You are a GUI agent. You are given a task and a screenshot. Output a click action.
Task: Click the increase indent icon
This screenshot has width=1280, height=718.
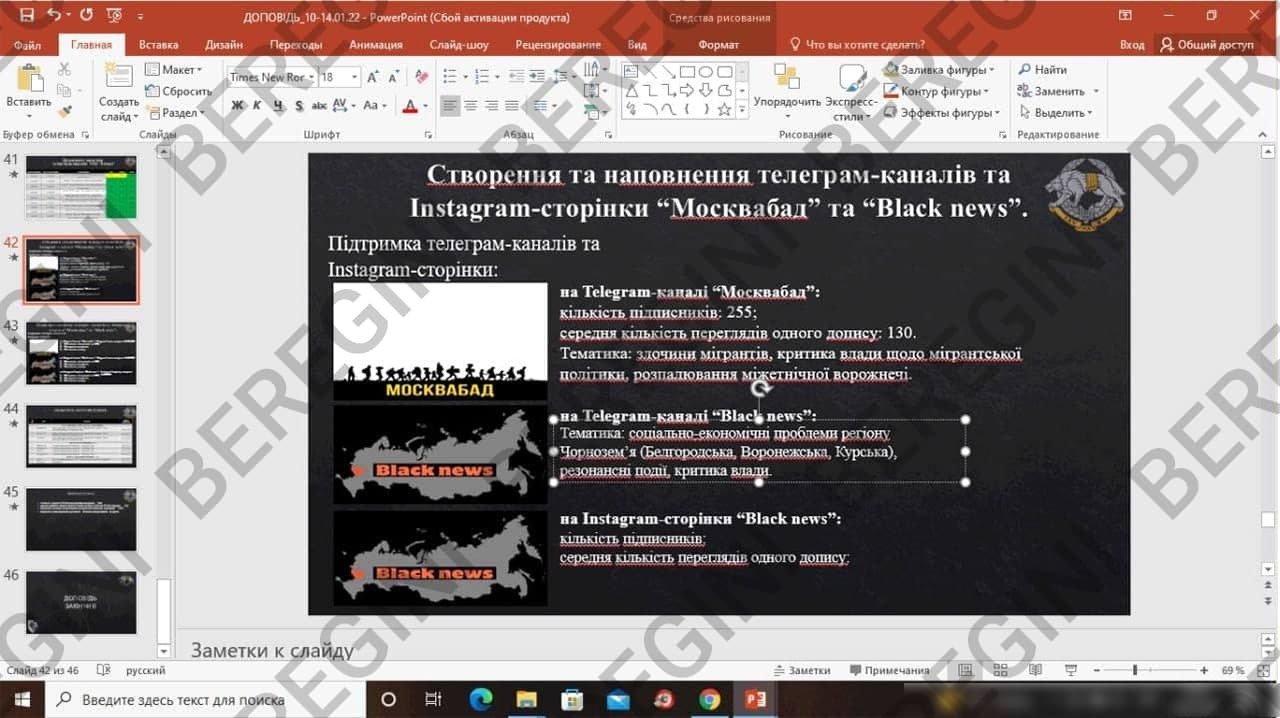[x=537, y=77]
